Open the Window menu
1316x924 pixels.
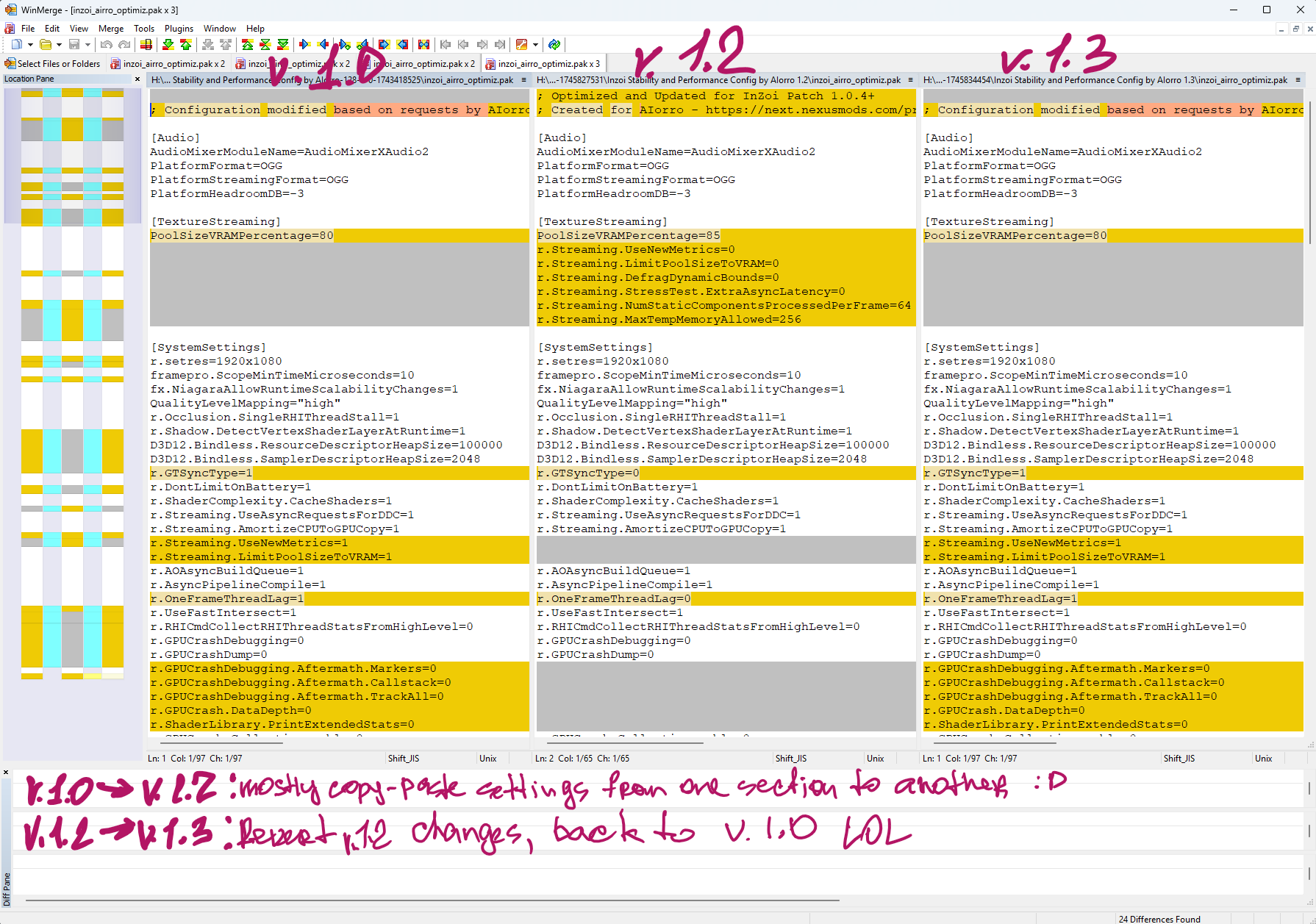[220, 29]
